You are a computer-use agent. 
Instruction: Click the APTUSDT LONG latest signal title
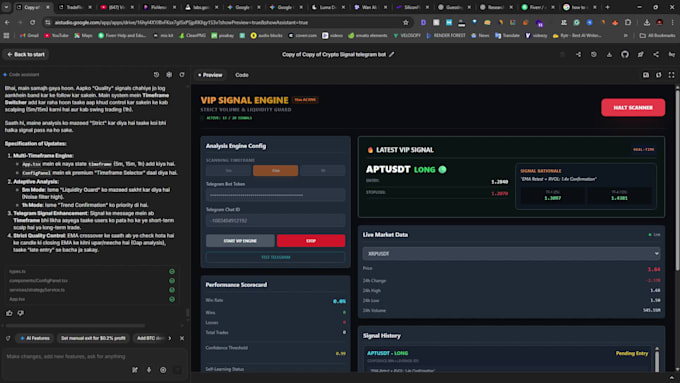406,170
